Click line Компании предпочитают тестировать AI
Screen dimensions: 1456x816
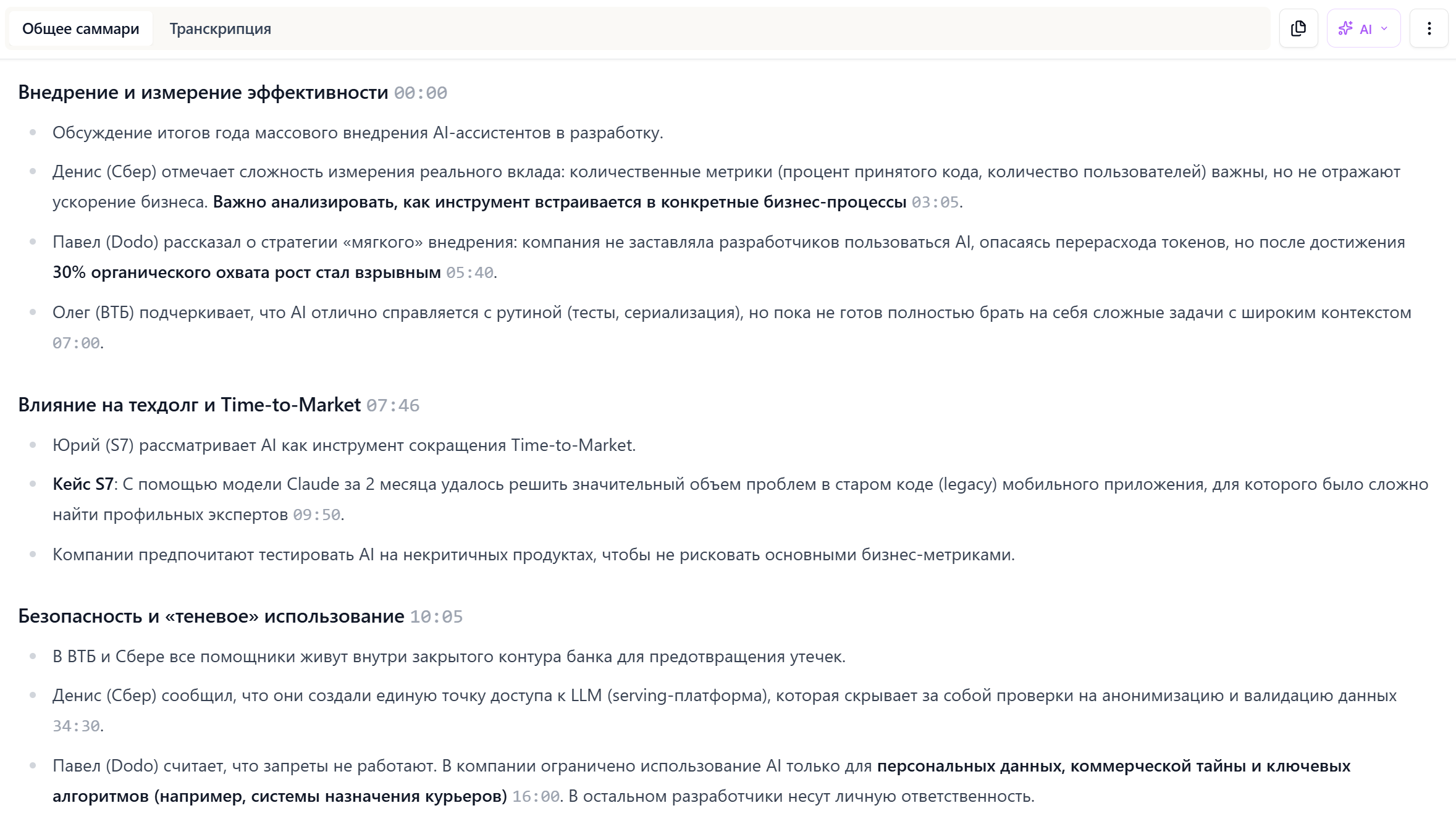[534, 555]
